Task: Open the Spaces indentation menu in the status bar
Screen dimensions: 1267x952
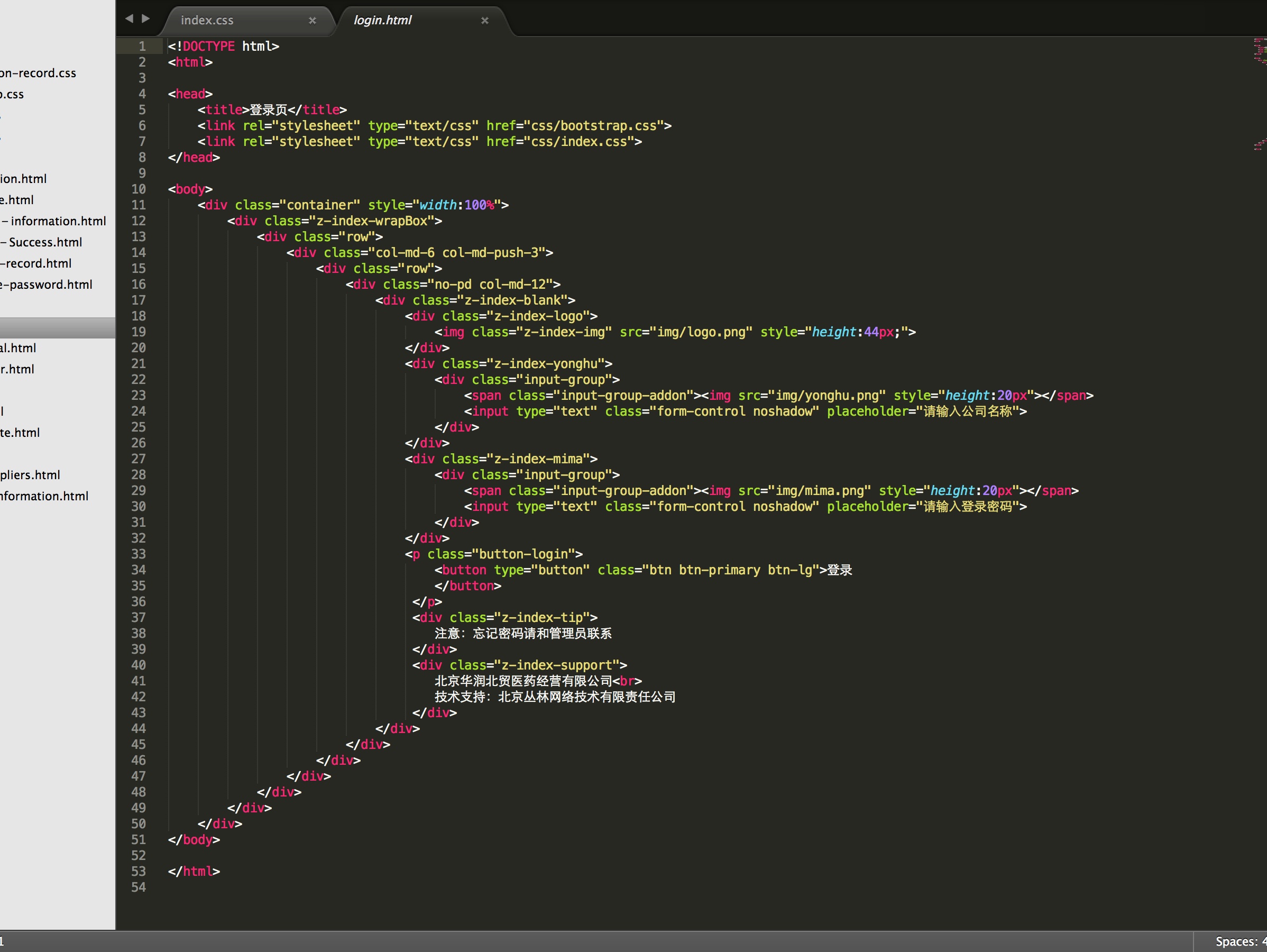Action: (x=1240, y=941)
